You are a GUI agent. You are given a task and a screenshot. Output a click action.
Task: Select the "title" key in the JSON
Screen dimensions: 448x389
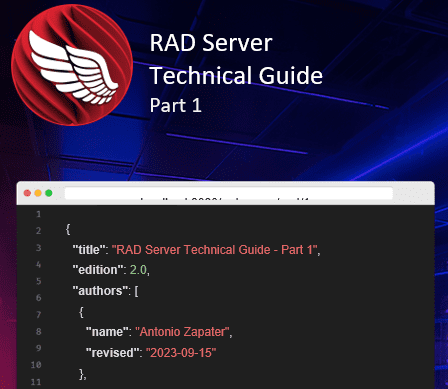point(89,250)
